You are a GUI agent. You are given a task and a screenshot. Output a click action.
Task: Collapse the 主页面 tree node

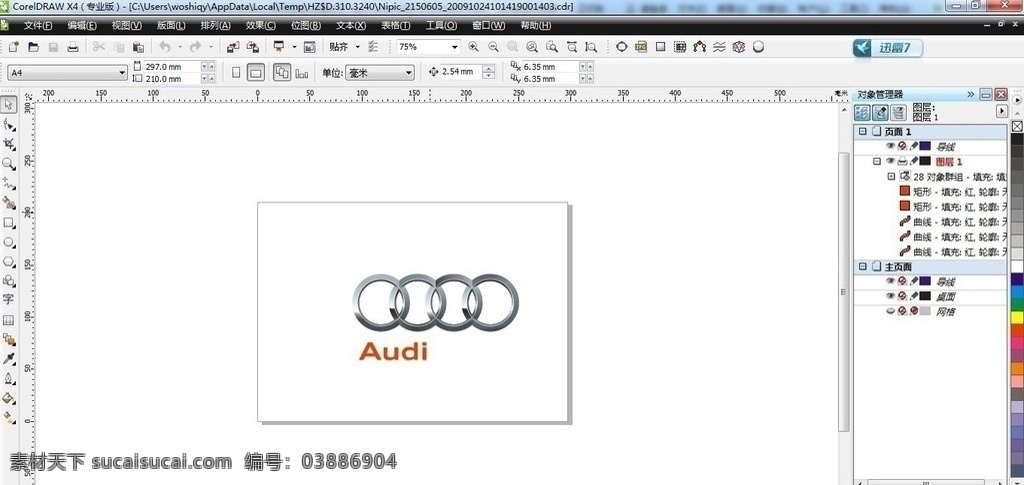point(862,266)
